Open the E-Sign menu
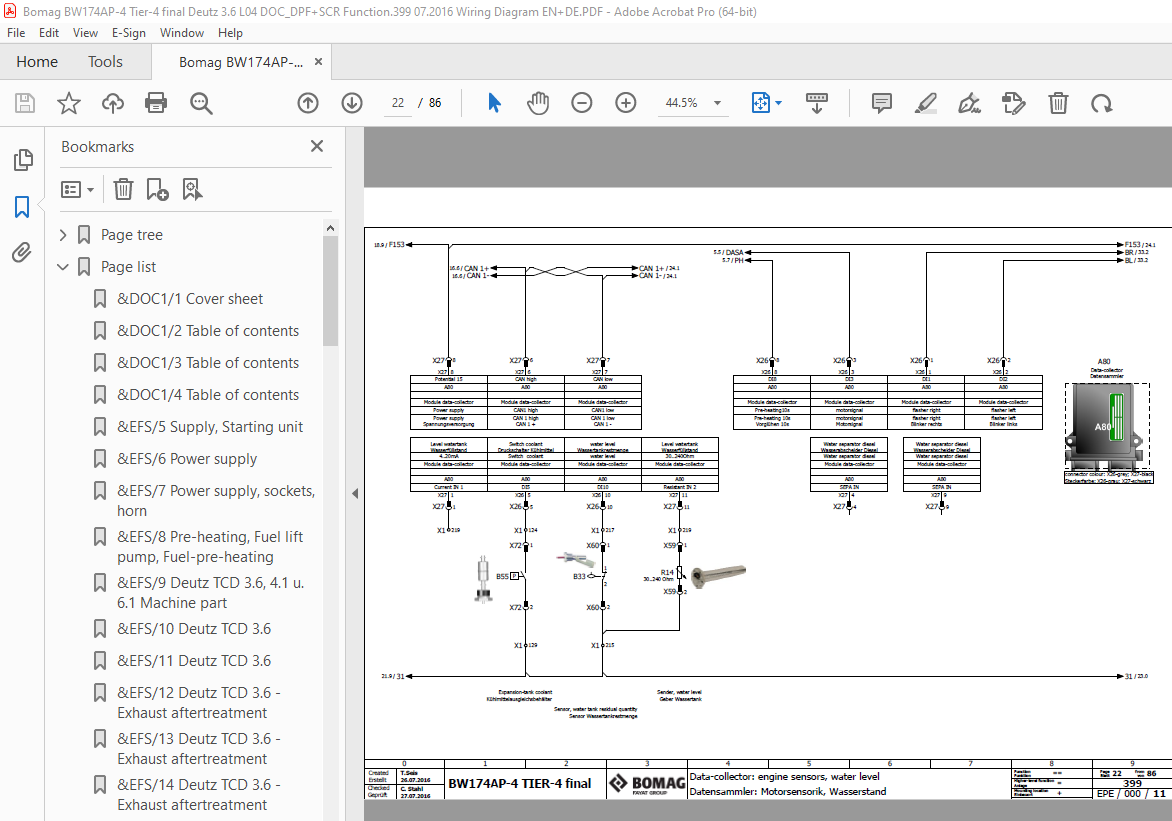 coord(129,33)
